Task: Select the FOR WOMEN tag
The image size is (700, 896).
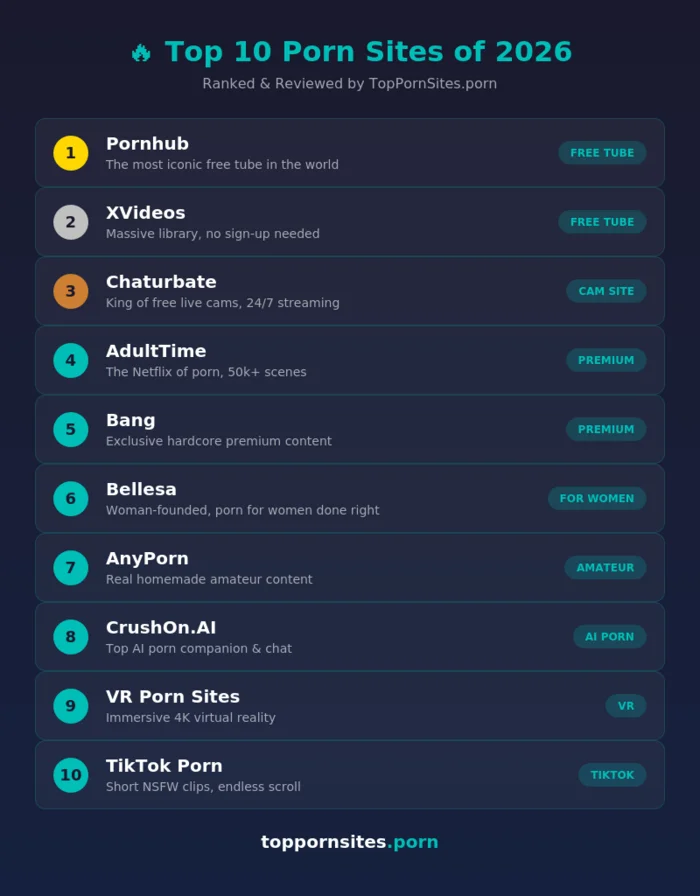Action: click(x=597, y=498)
